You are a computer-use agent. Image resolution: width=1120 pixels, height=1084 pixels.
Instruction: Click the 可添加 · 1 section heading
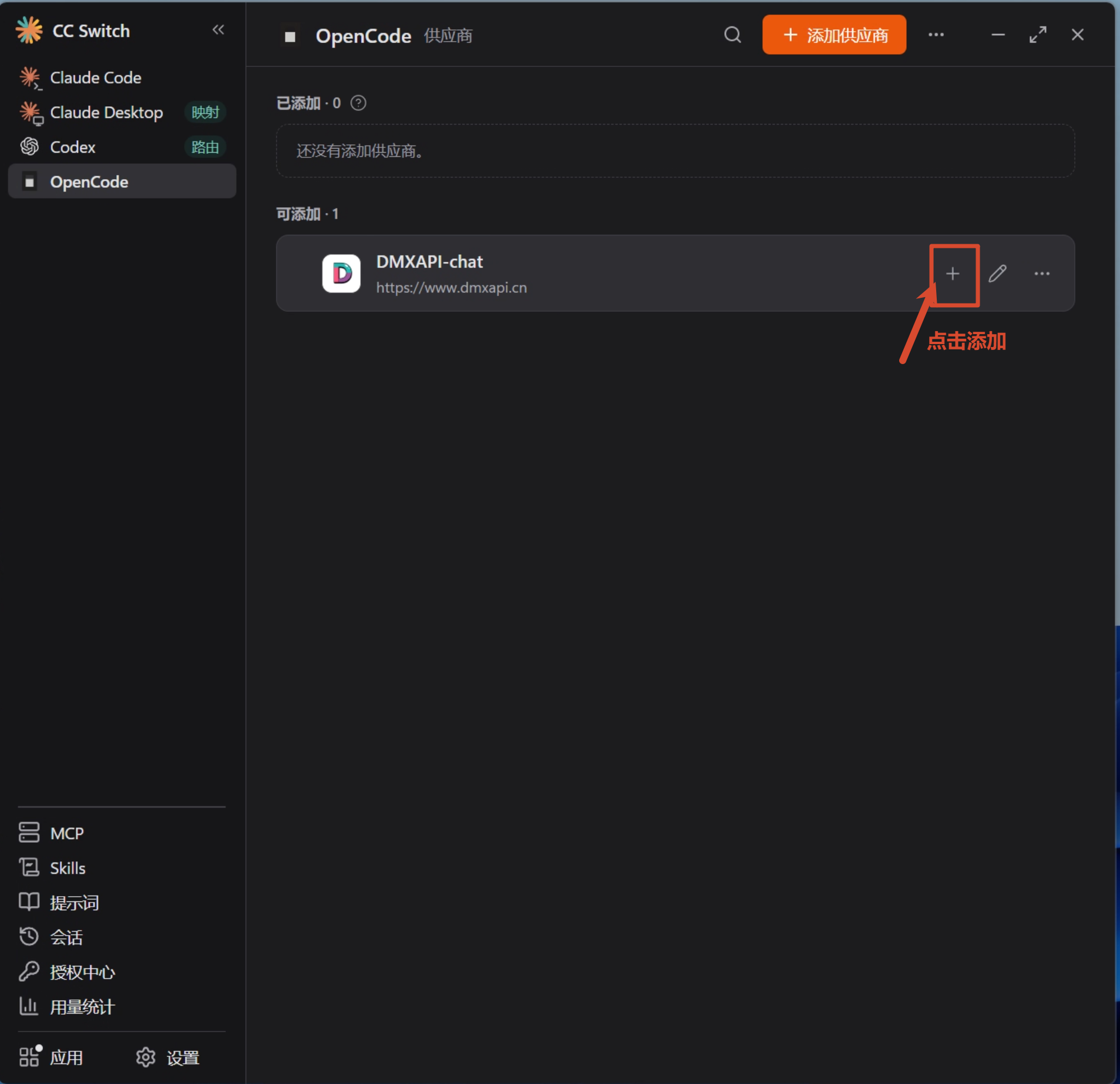(x=307, y=214)
